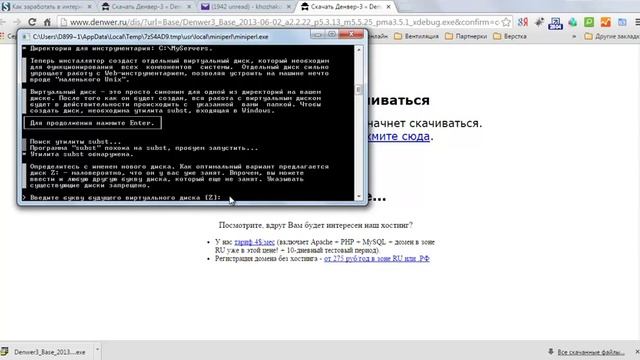Bookmark this page with the star icon
This screenshot has height=360, width=640.
[506, 22]
